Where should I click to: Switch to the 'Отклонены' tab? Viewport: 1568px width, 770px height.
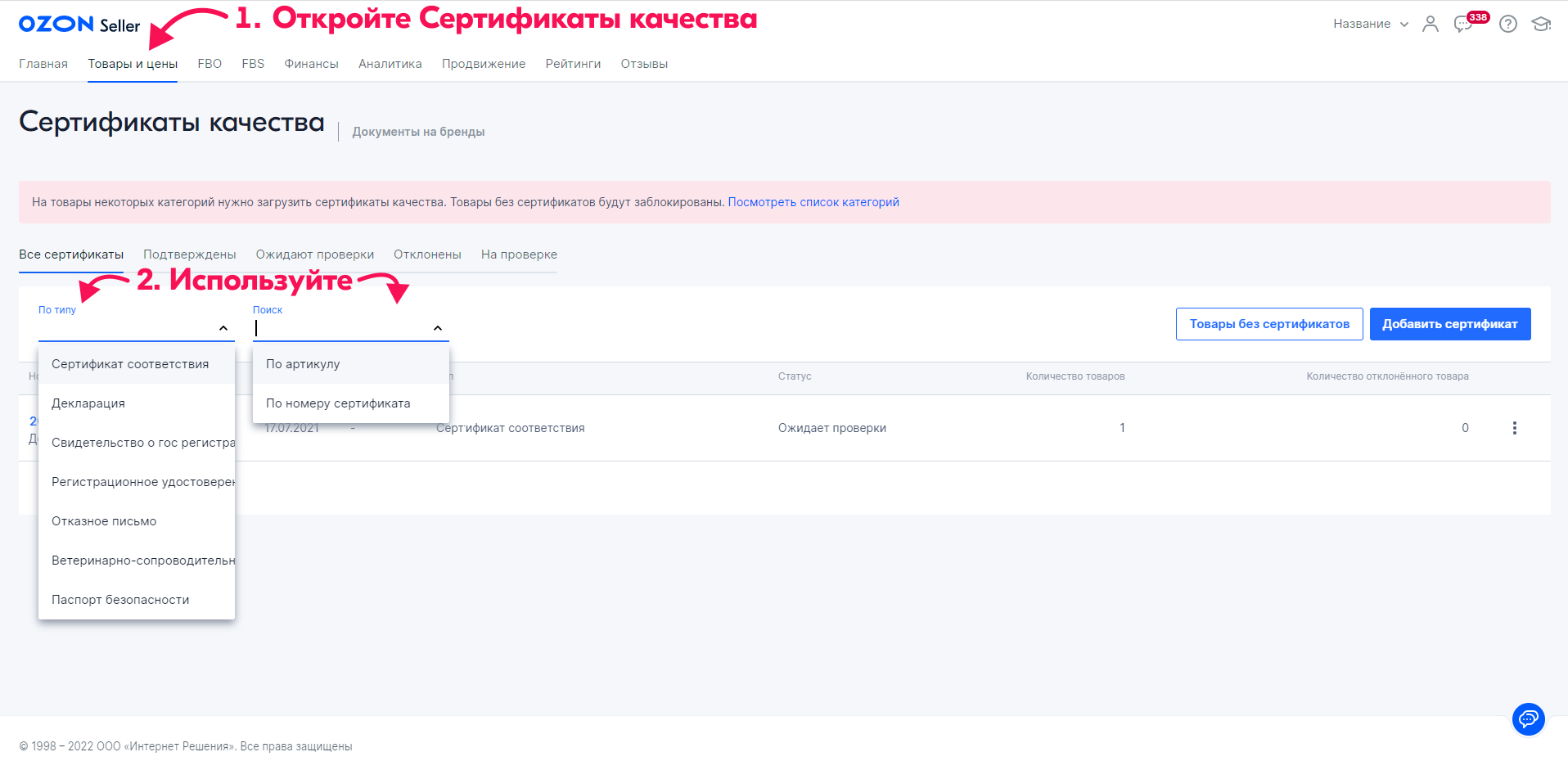tap(427, 254)
